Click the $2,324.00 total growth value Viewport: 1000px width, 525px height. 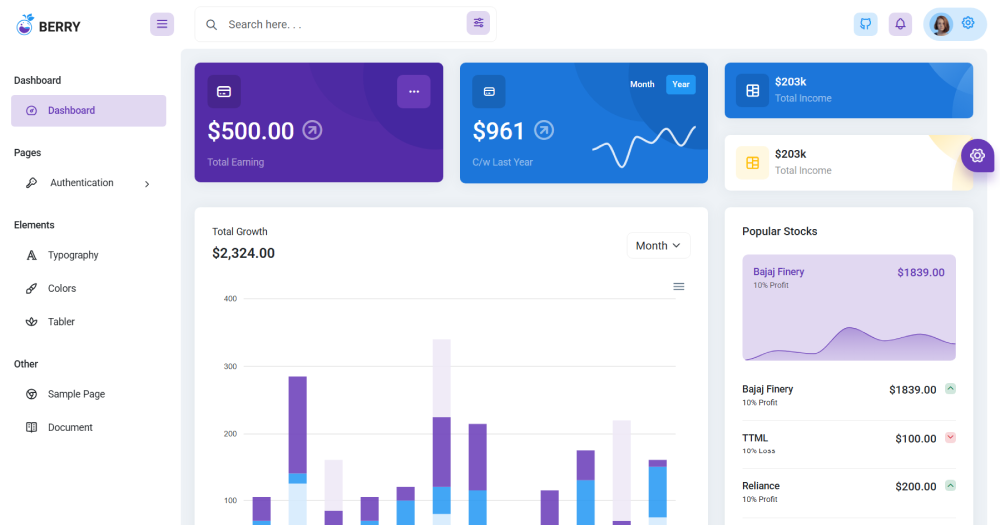244,253
